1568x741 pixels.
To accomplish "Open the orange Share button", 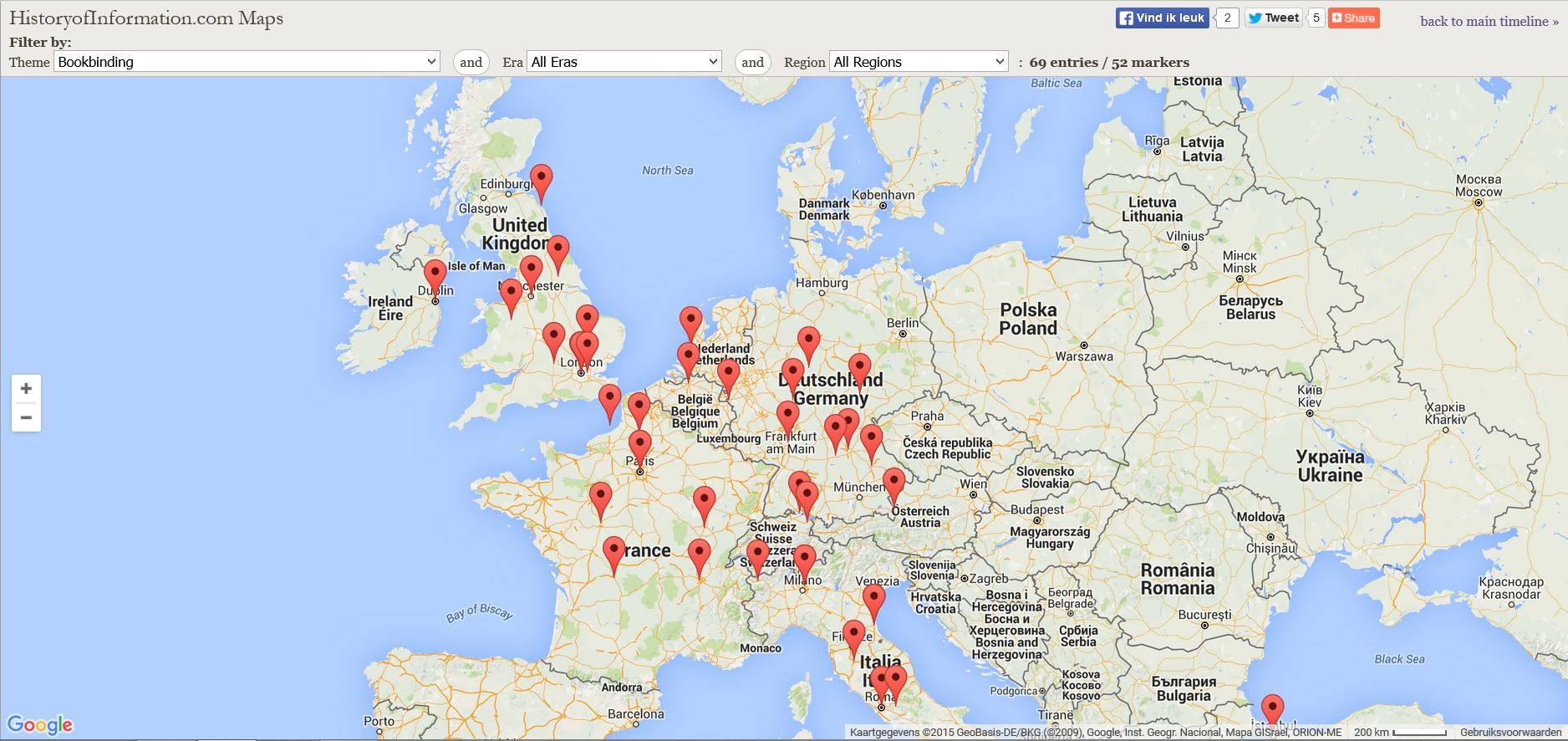I will pyautogui.click(x=1354, y=18).
